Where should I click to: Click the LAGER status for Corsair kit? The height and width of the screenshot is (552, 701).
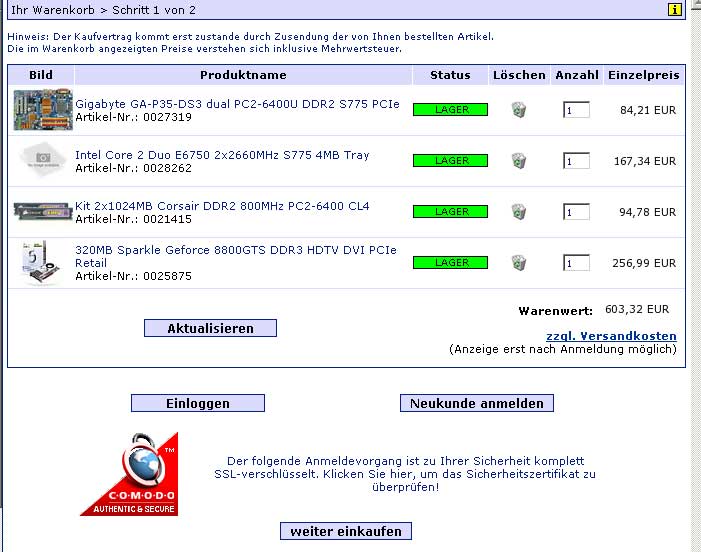point(450,211)
